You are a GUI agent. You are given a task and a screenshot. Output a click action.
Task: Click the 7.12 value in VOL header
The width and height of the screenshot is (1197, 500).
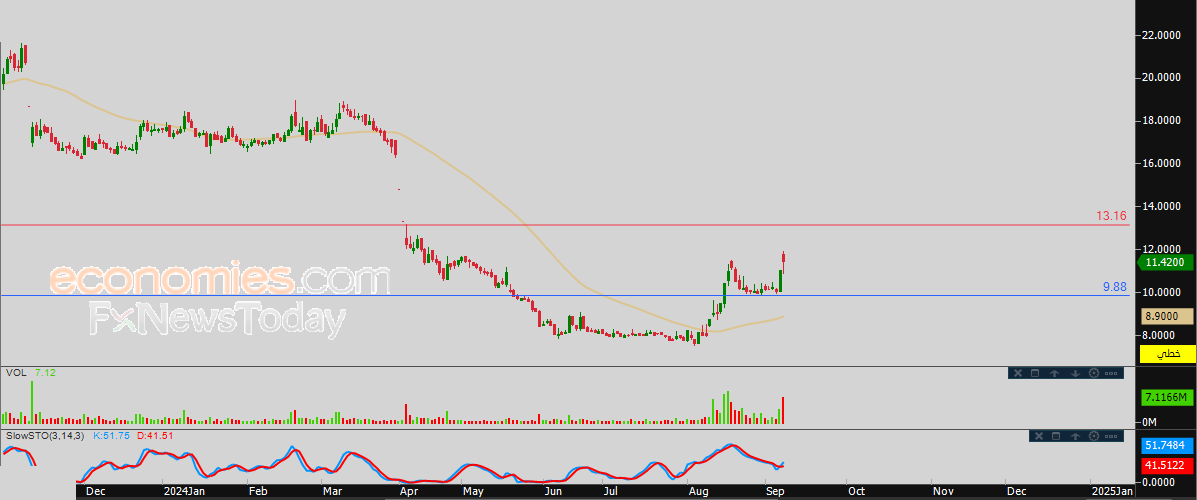coord(45,373)
